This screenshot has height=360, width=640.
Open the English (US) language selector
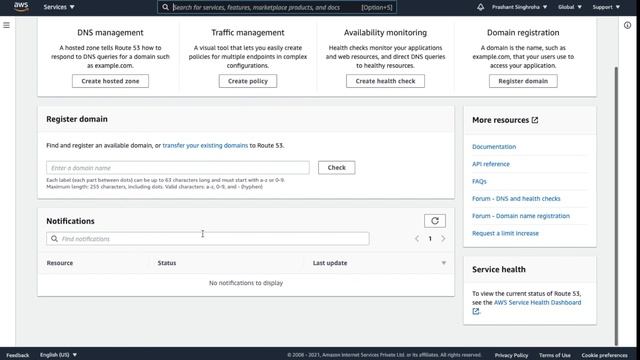(x=58, y=355)
